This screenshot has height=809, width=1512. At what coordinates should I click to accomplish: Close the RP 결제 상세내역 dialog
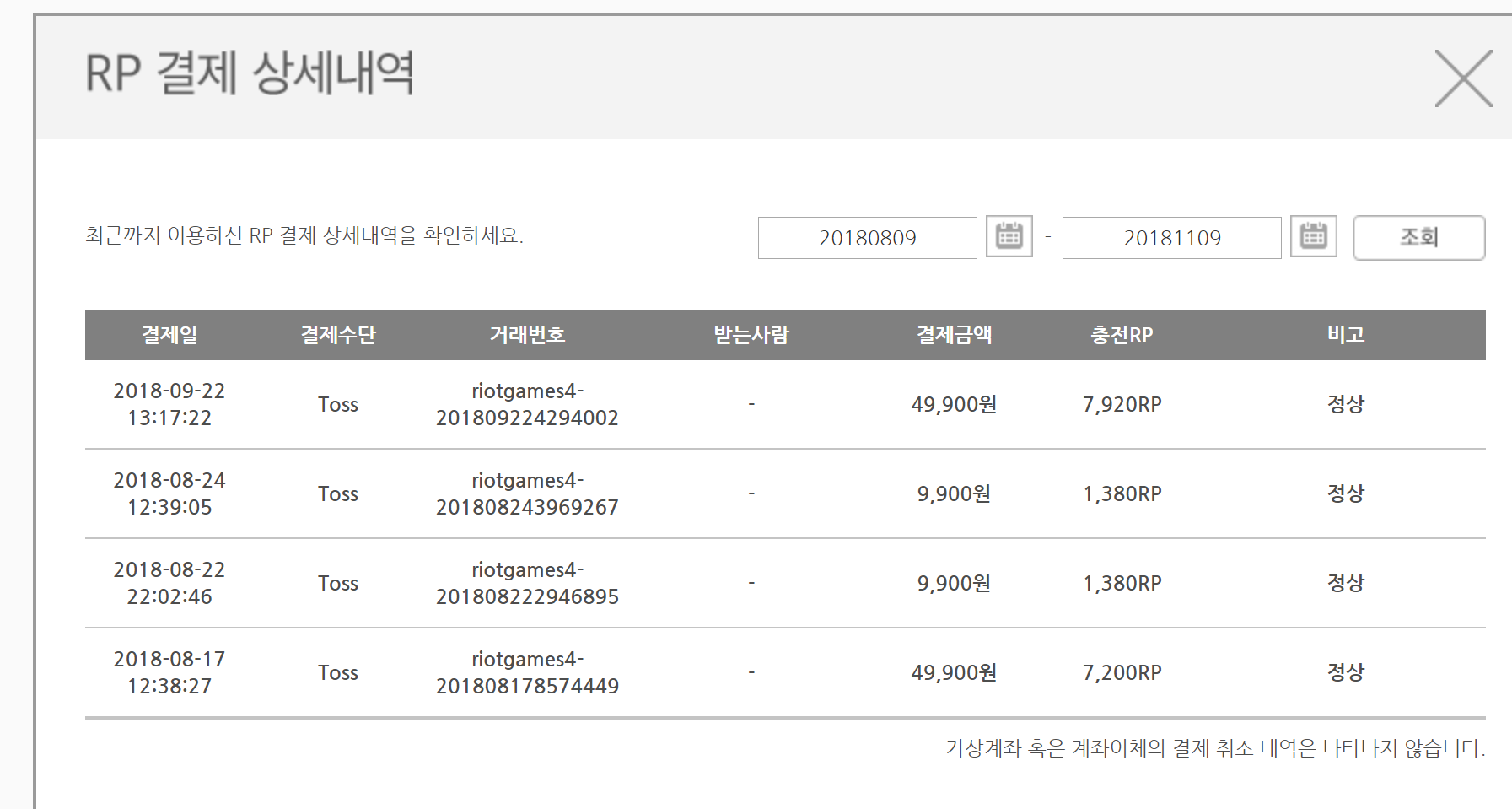pos(1463,78)
